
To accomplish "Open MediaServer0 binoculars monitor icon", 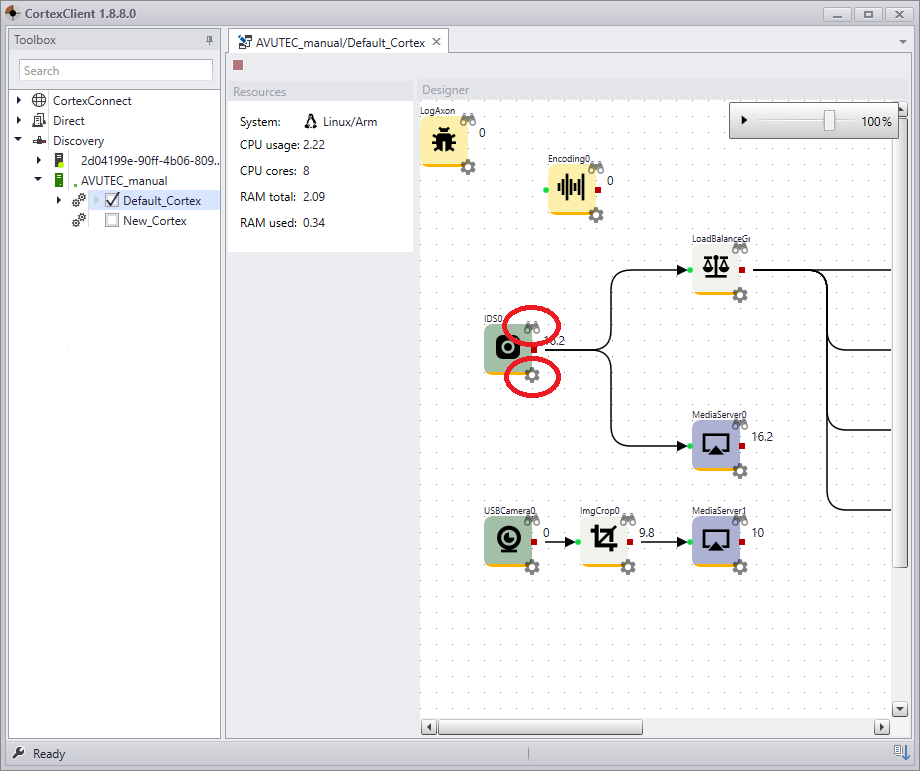I will pyautogui.click(x=740, y=424).
